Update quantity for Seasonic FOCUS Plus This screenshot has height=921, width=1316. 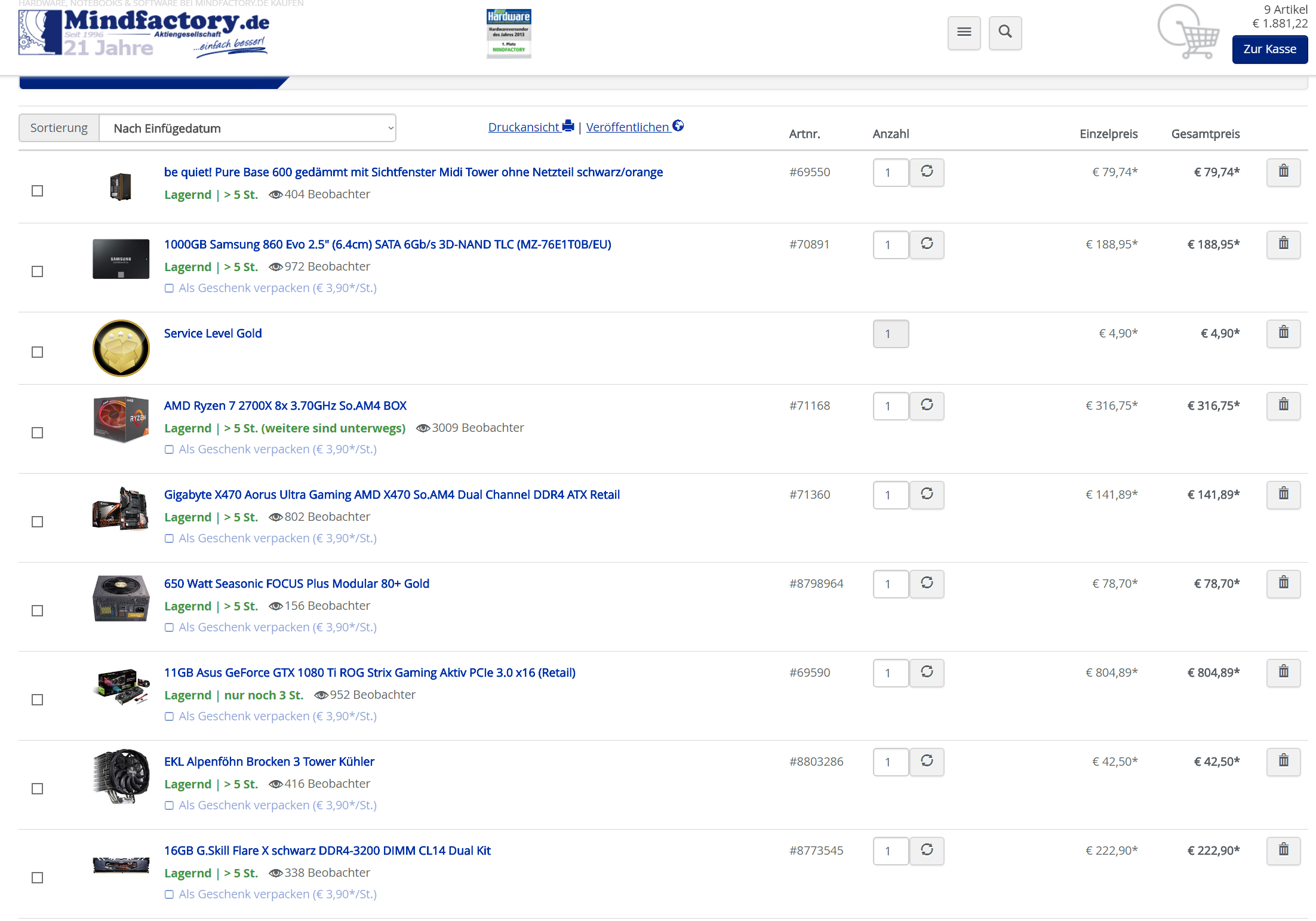click(927, 584)
